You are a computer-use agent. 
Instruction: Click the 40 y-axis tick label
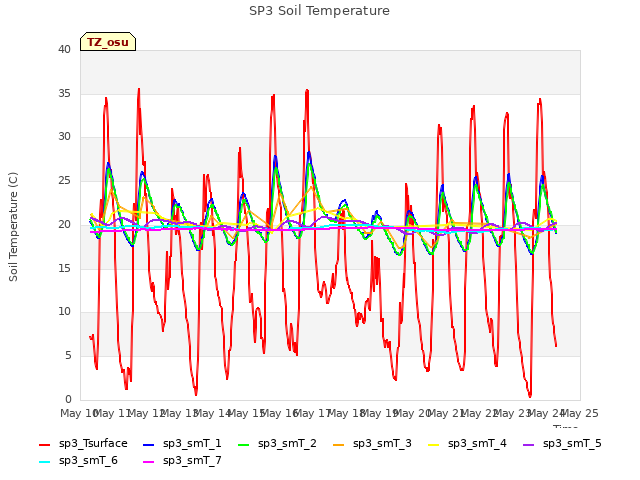64,50
